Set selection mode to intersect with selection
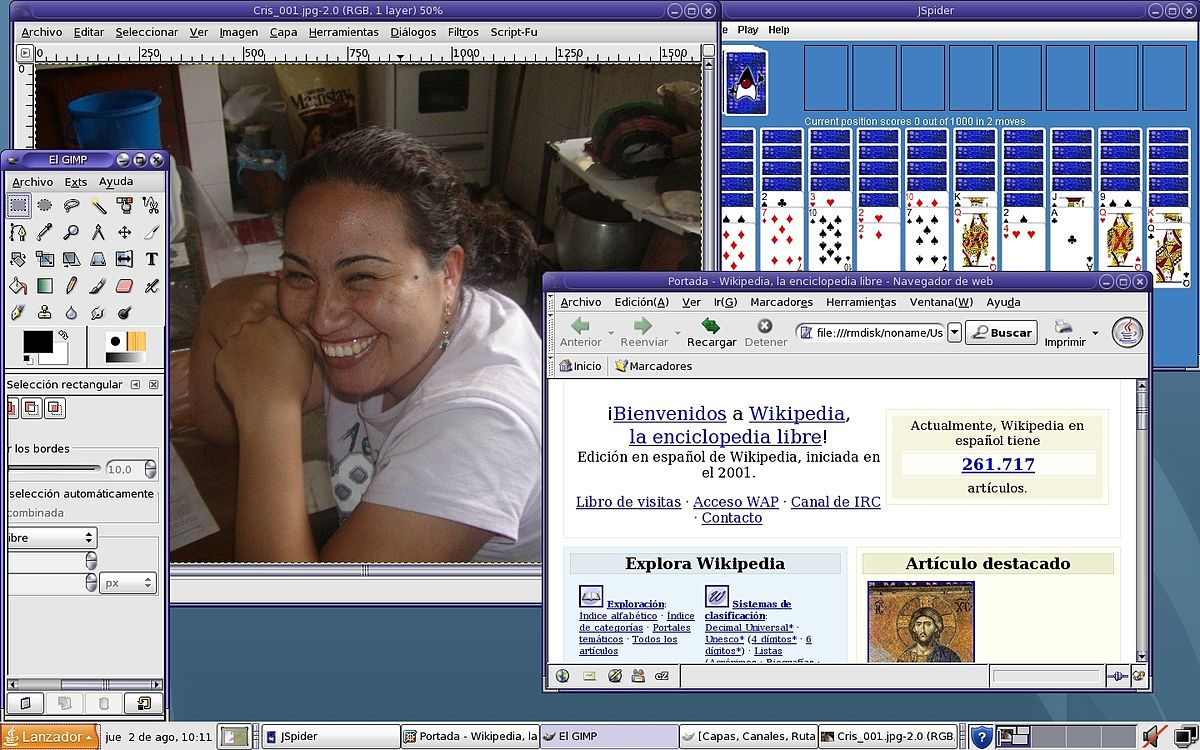Screen dimensions: 1200x750 (56, 408)
